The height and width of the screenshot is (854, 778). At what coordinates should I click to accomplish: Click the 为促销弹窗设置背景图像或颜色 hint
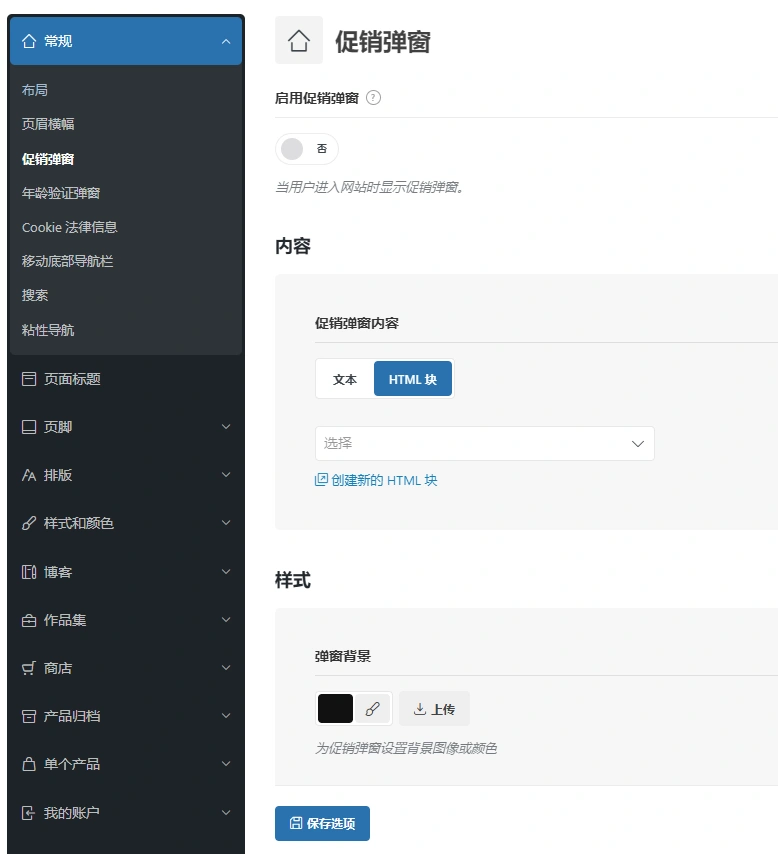click(406, 748)
